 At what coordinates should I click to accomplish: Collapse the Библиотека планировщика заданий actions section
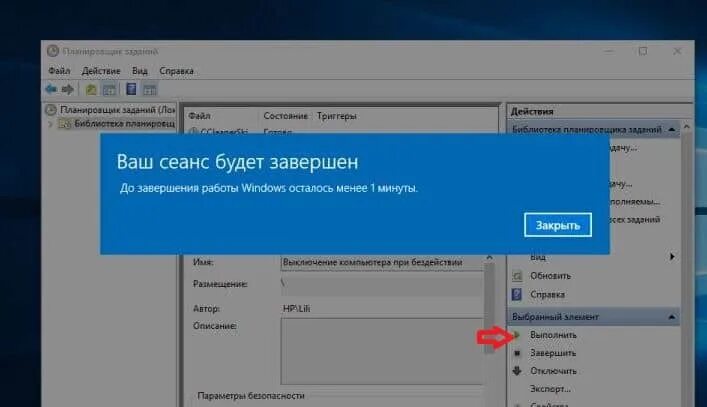[x=671, y=129]
